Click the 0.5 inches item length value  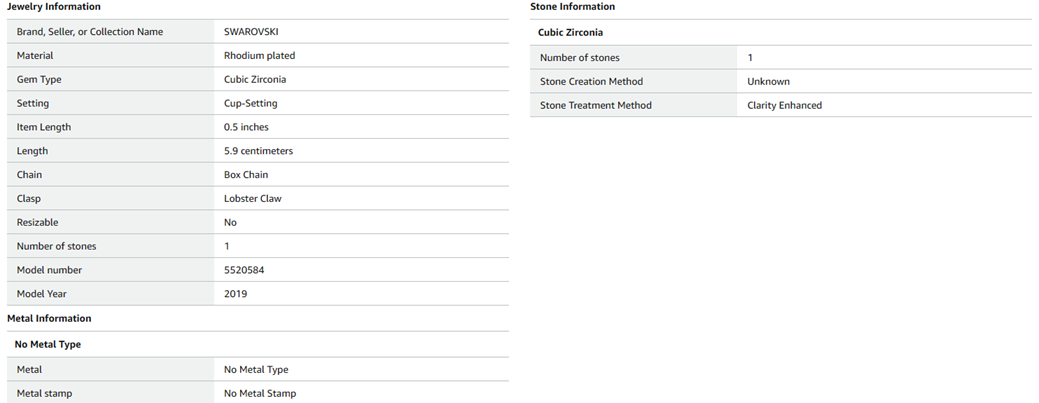[246, 128]
